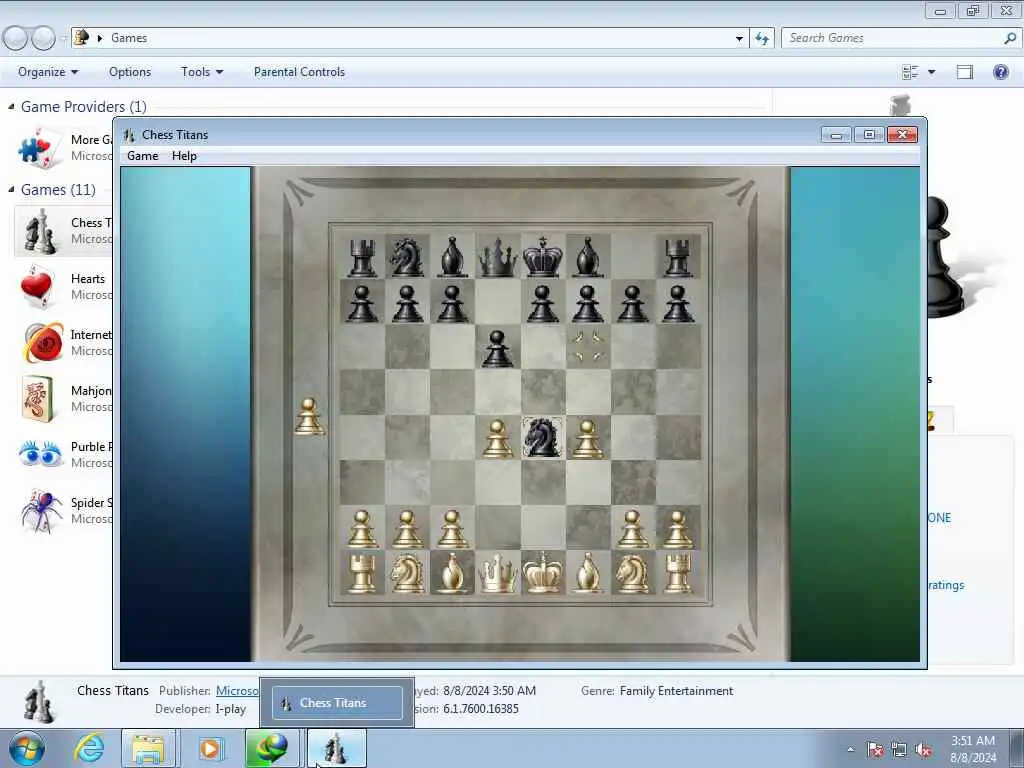Screen dimensions: 1024x768
Task: Collapse the Game Providers group
Action: 11,106
